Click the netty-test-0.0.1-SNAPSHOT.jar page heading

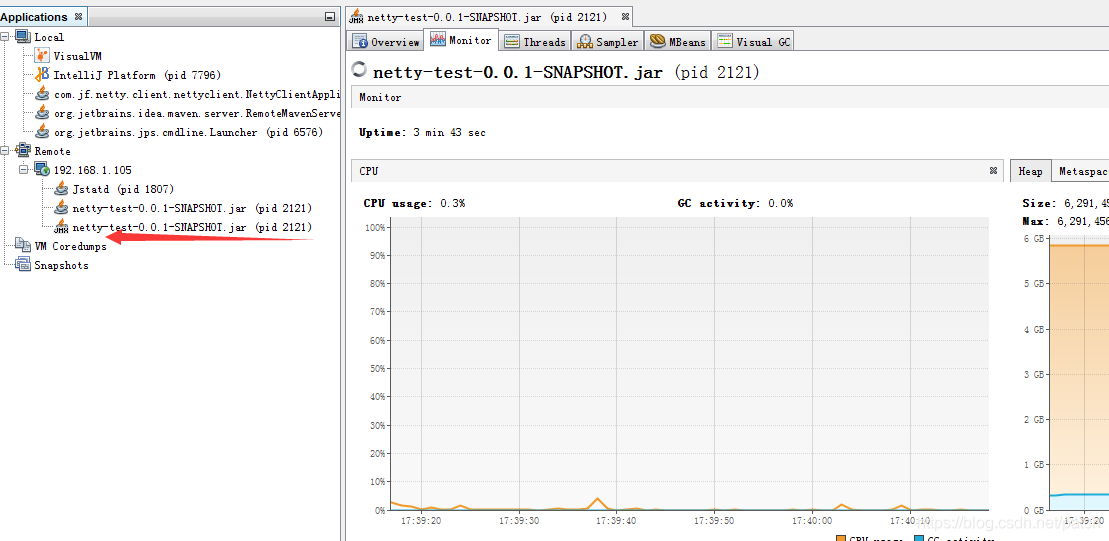(566, 71)
